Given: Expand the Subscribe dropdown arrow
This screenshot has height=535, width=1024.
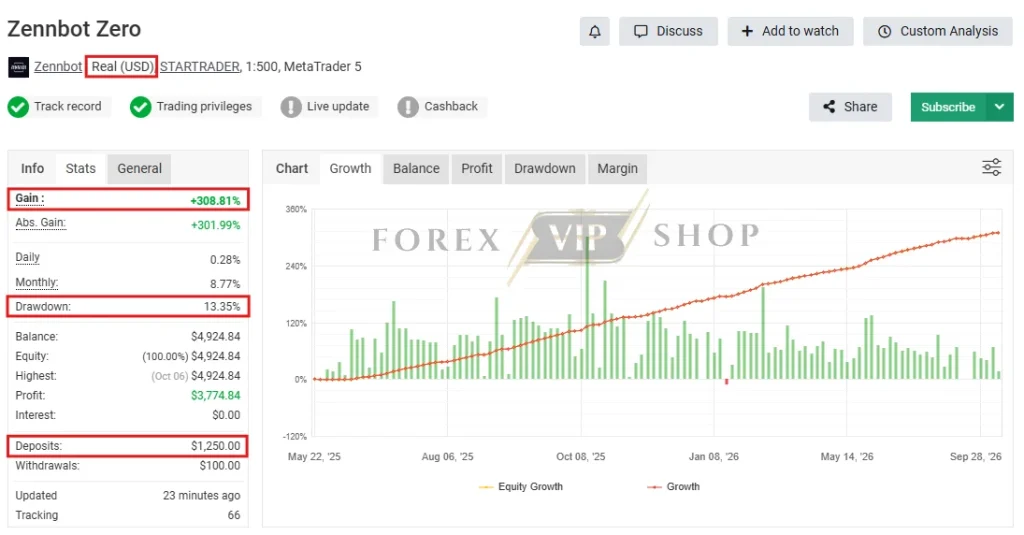Looking at the screenshot, I should tap(1000, 107).
